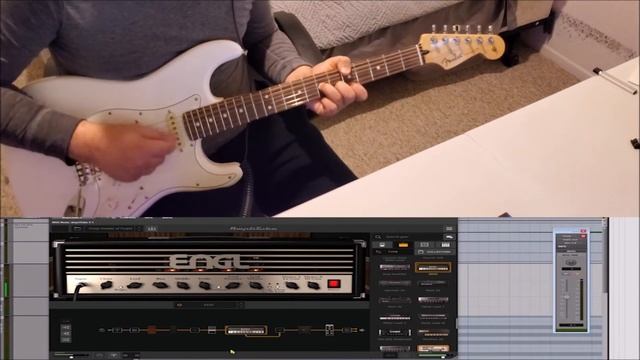Click the volume fader in the DAW mixer strip
Viewport: 640px width, 360px height.
point(567,297)
